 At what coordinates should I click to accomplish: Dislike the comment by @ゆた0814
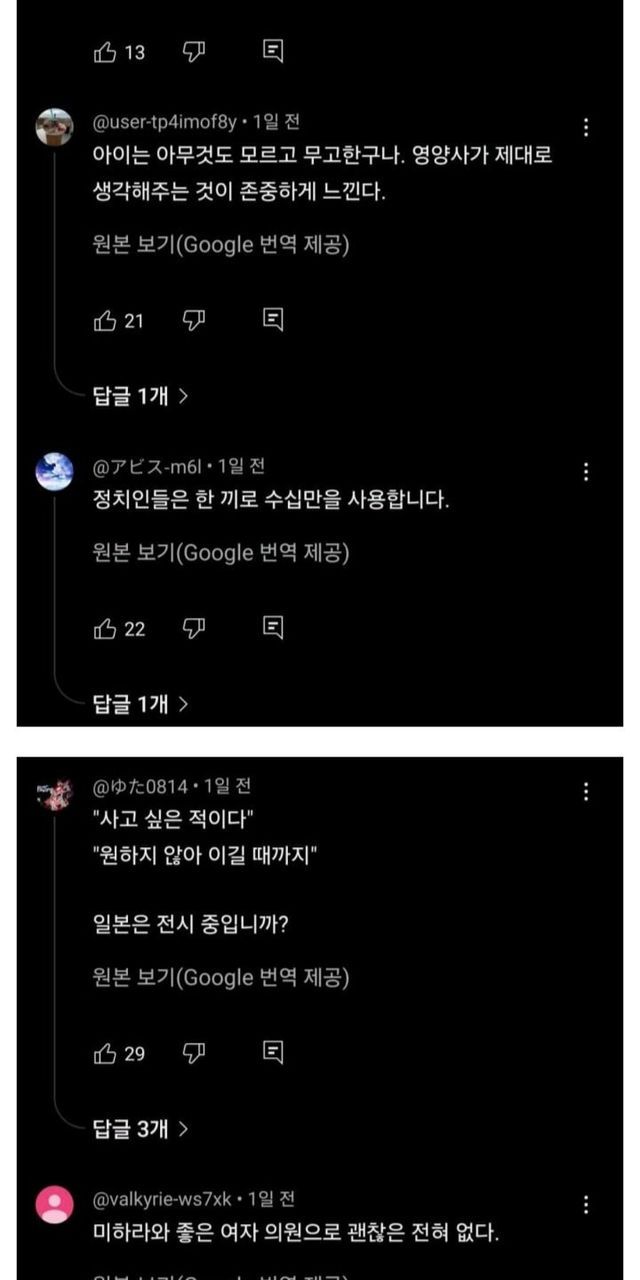coord(194,1052)
